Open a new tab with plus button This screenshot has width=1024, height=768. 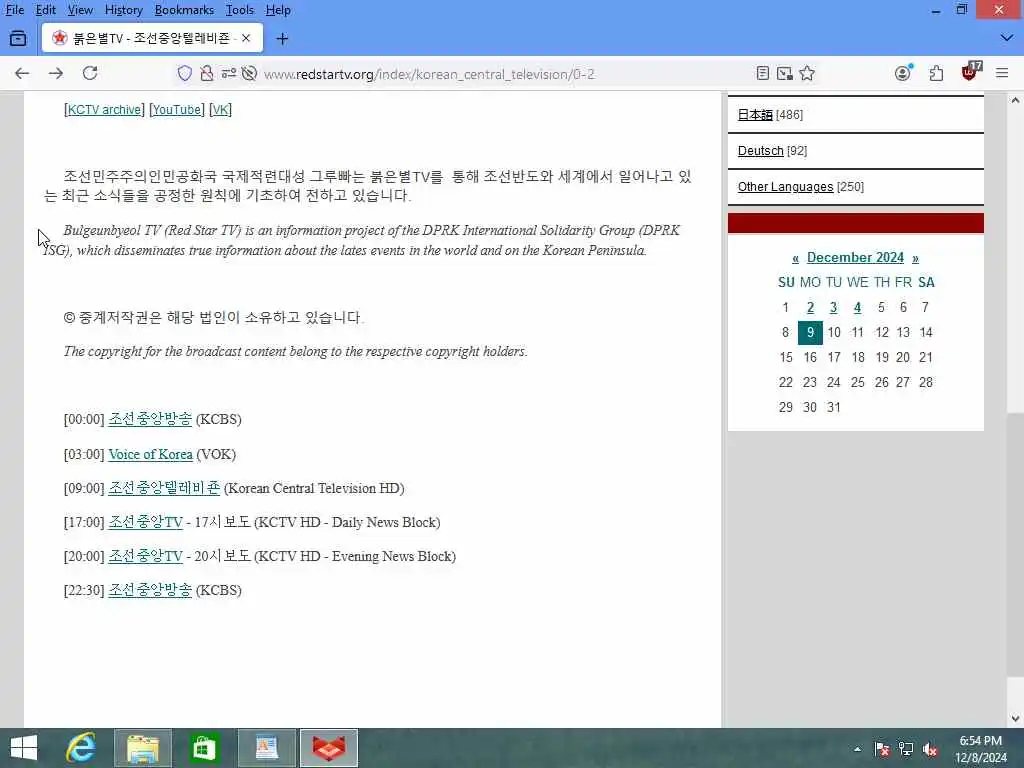(282, 39)
